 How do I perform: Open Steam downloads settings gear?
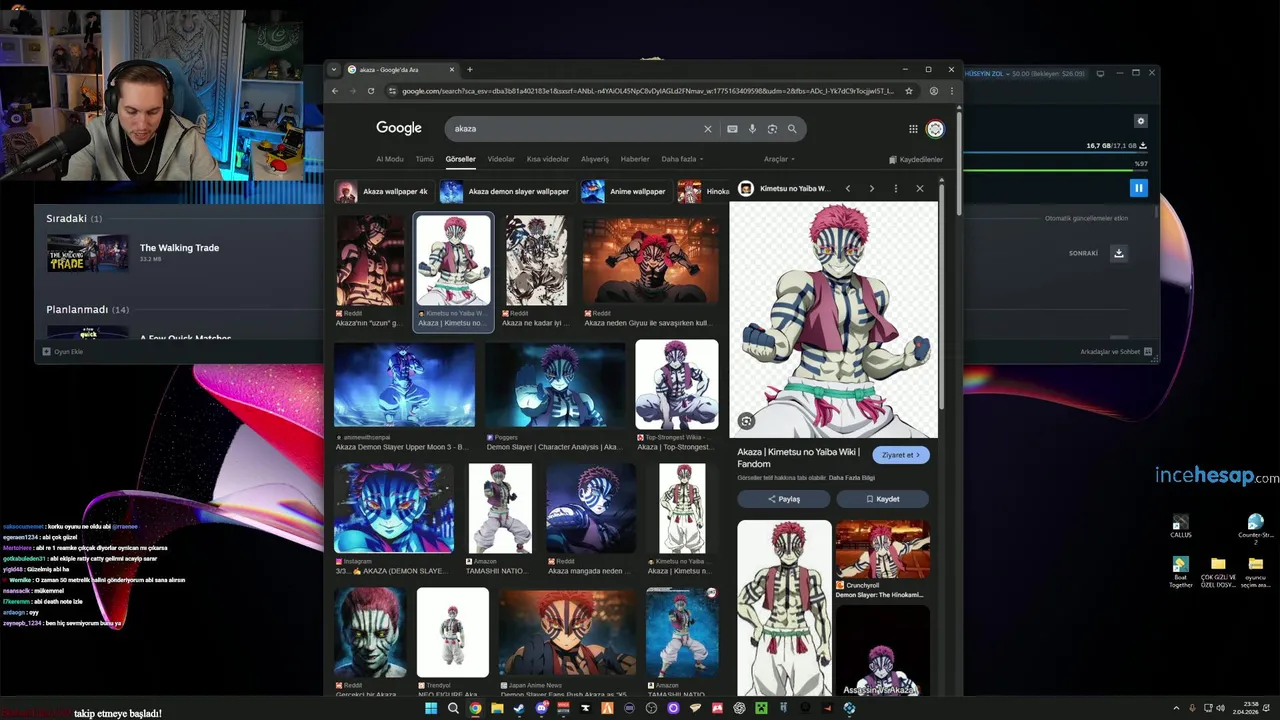[x=1141, y=121]
